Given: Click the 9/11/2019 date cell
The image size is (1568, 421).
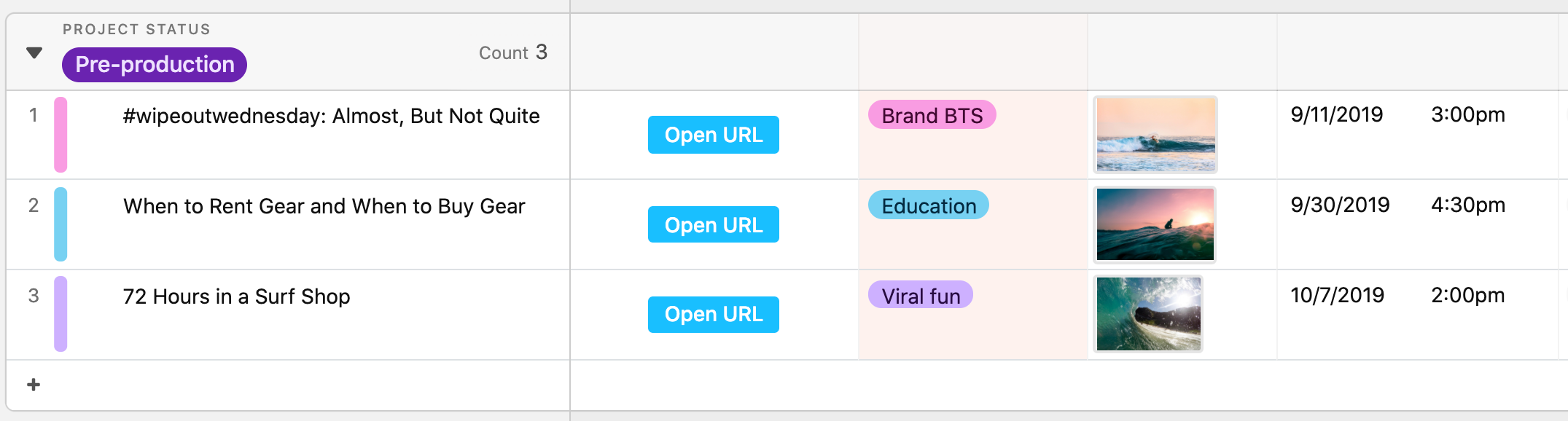Looking at the screenshot, I should tap(1336, 114).
